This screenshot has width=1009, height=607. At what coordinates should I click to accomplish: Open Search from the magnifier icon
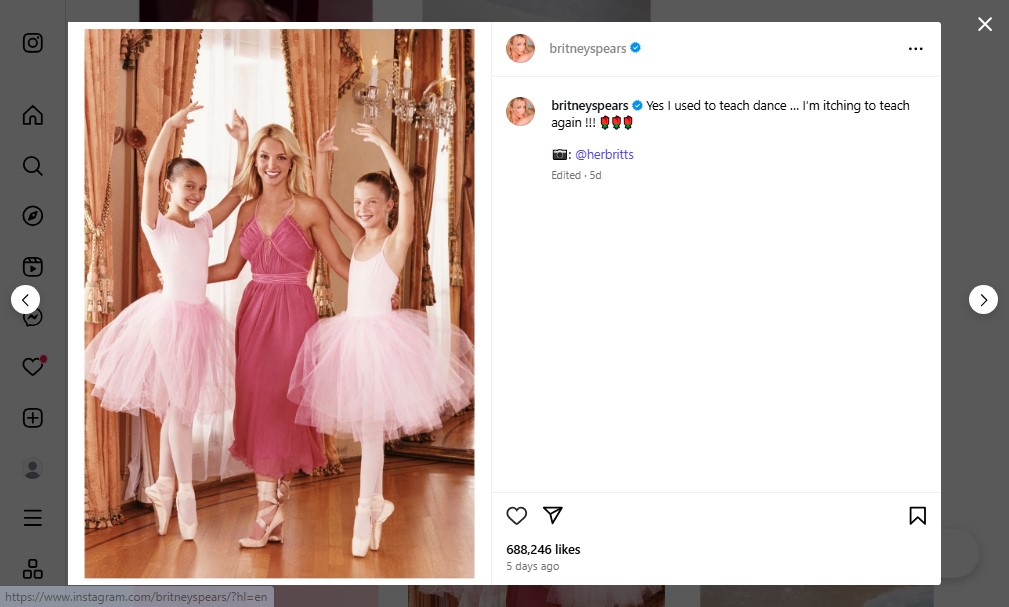tap(33, 166)
